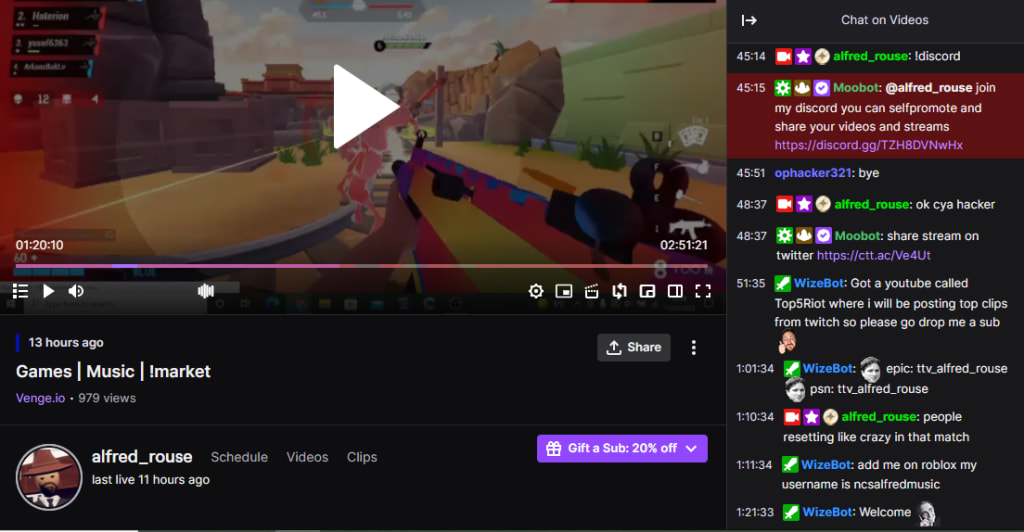Click Moobot username in the 45:15 message
Screen dimensions: 1024x532
coord(856,87)
